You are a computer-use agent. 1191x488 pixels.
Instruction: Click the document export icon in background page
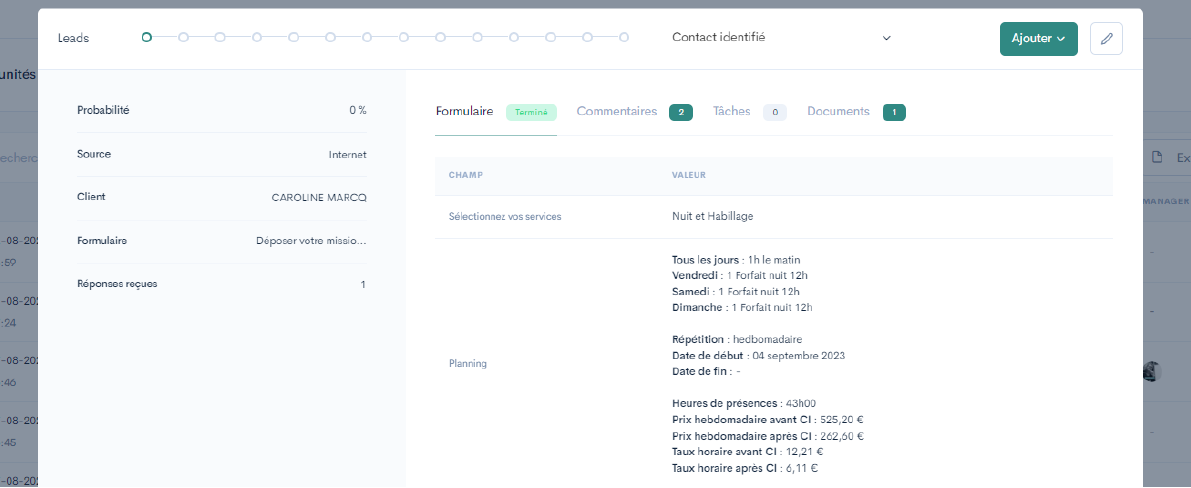[x=1157, y=157]
